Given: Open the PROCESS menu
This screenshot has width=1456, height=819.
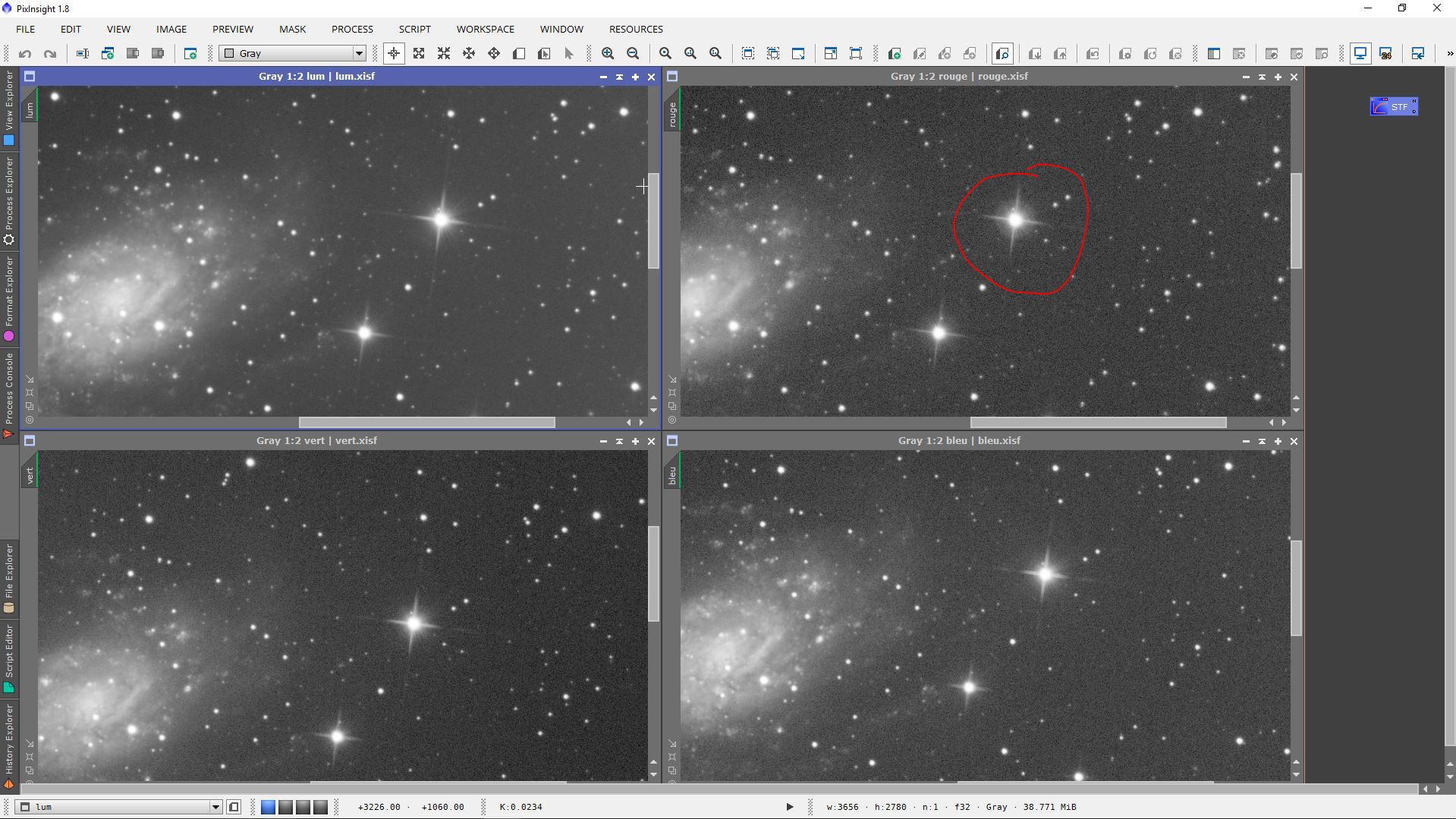Looking at the screenshot, I should click(352, 29).
